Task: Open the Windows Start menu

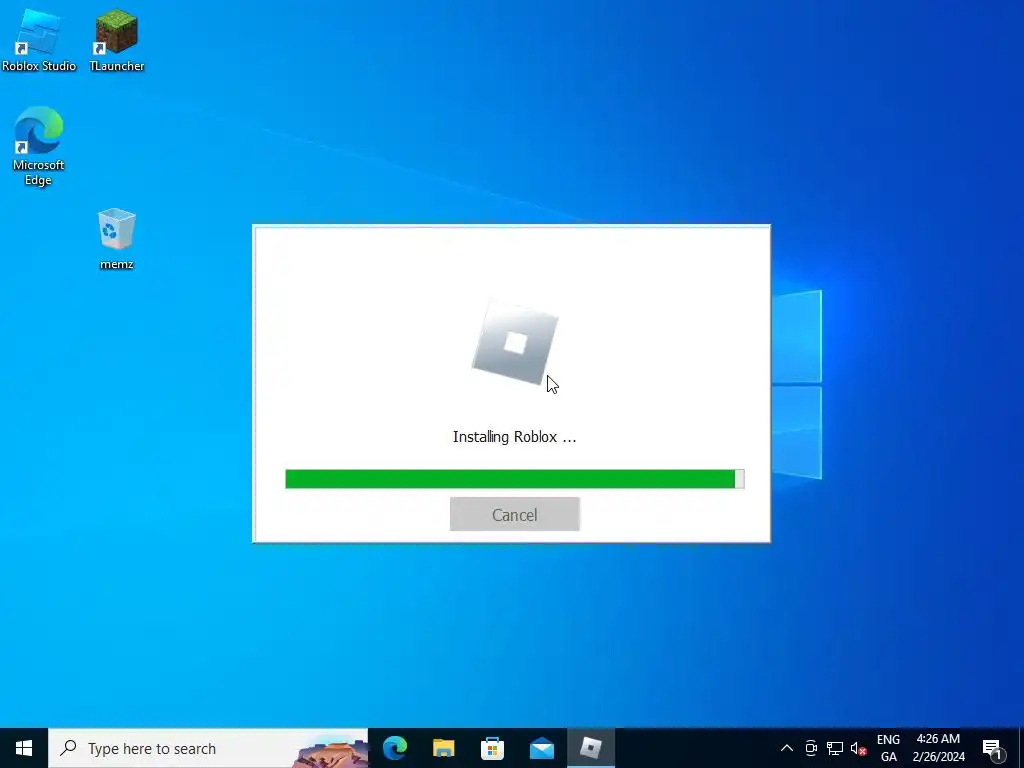Action: point(24,748)
